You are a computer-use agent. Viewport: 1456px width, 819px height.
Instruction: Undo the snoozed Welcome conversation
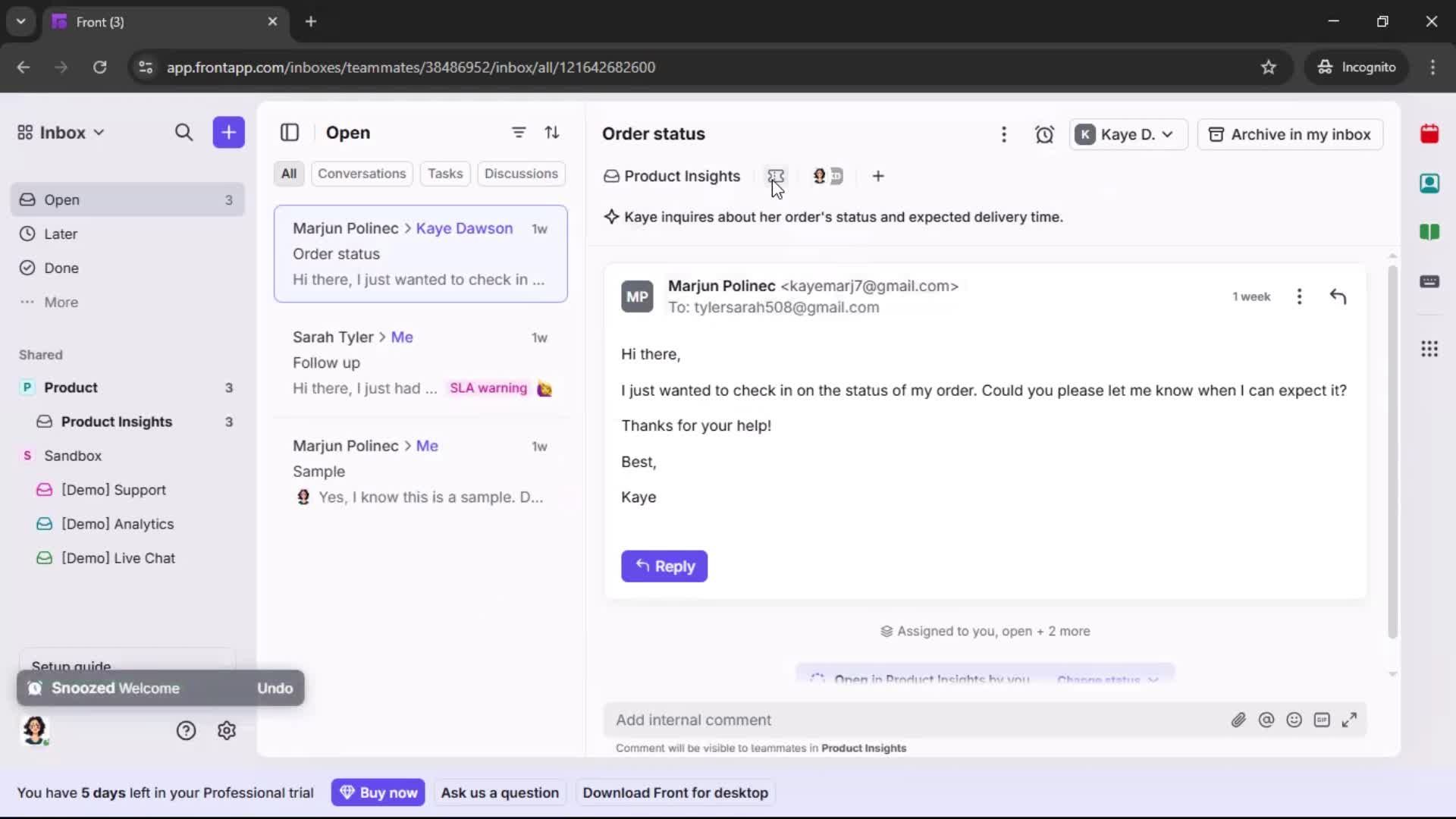pos(275,689)
